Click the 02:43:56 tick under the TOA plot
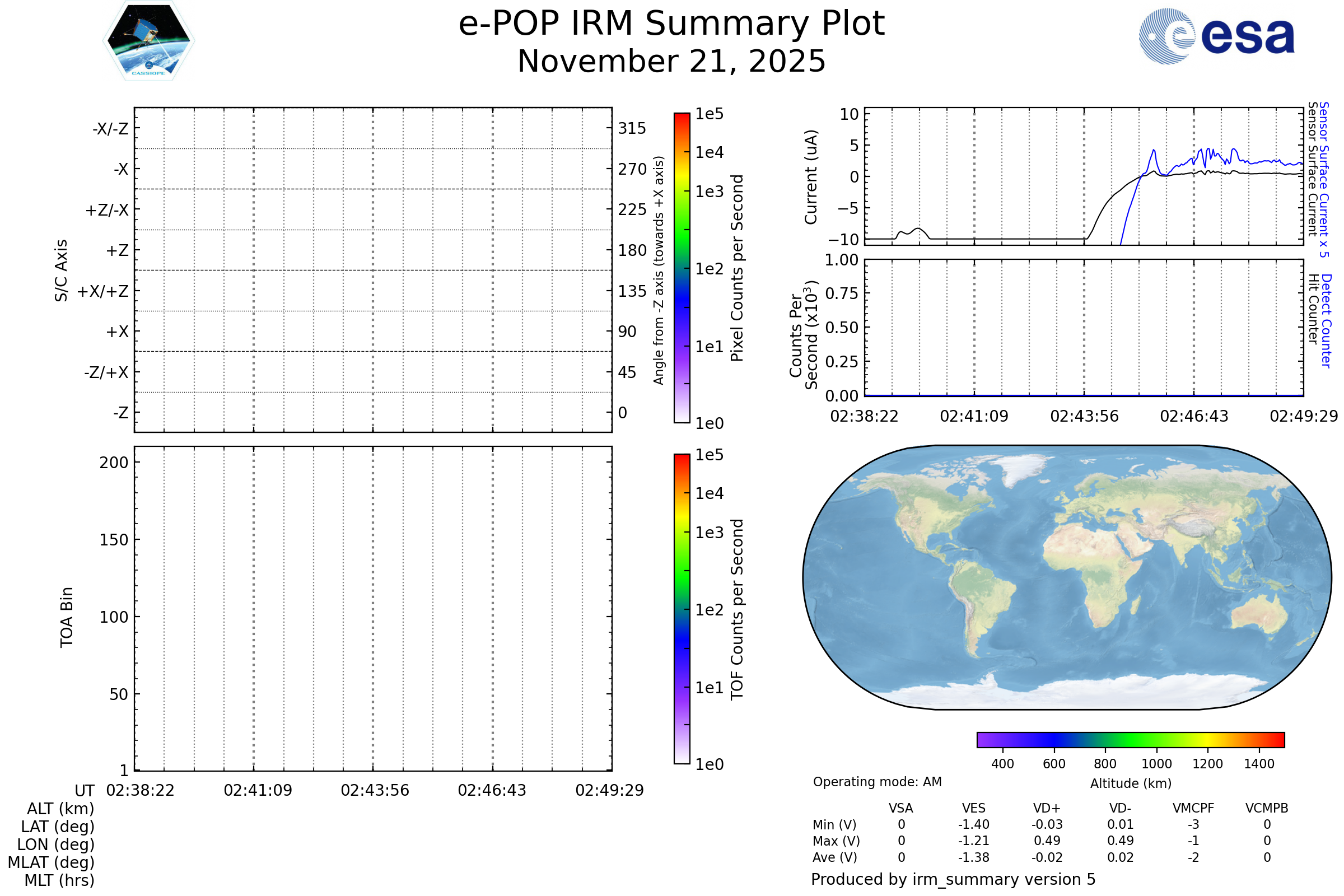 pyautogui.click(x=375, y=790)
